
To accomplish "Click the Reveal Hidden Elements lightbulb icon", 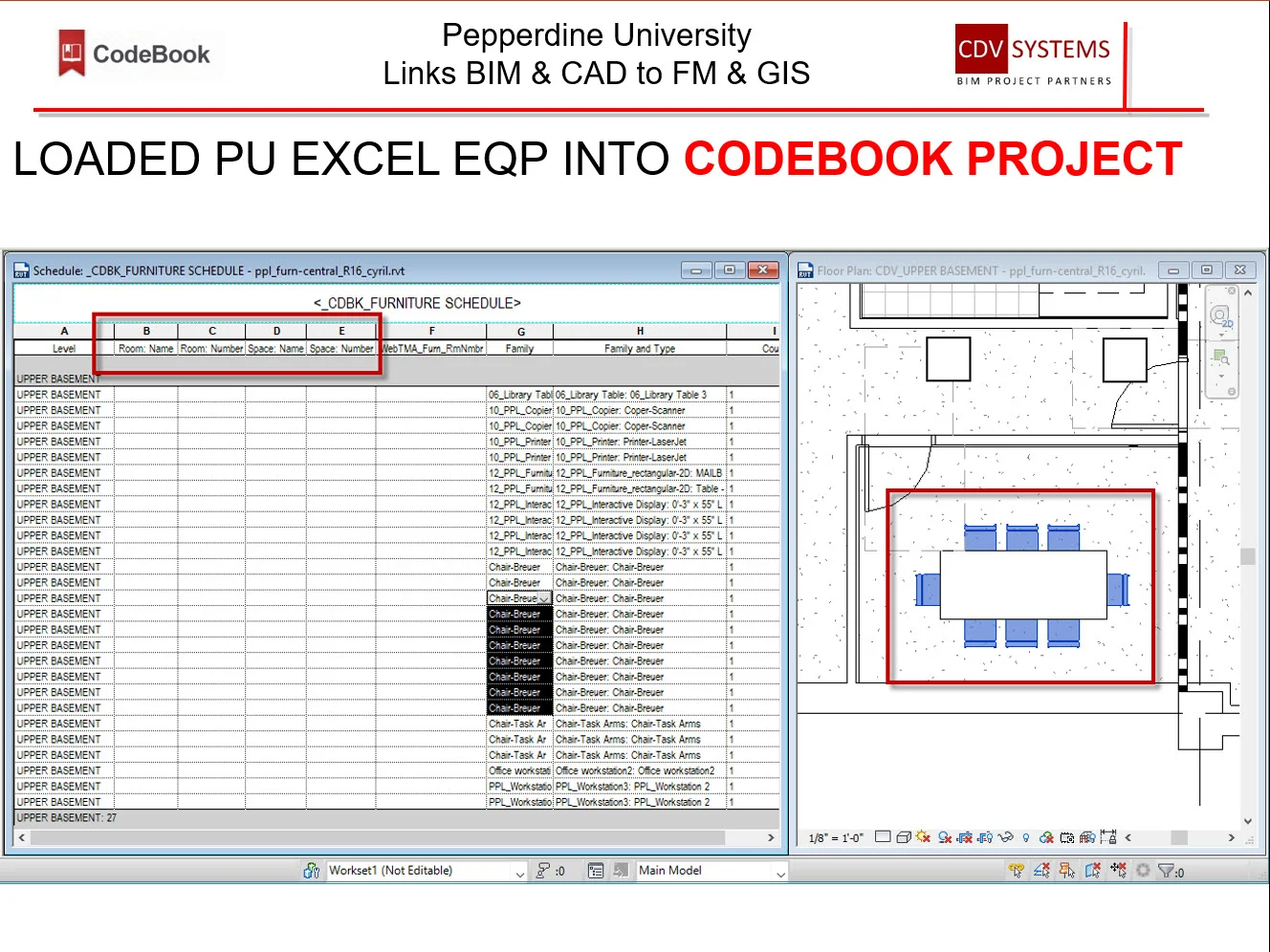I will [x=1026, y=837].
